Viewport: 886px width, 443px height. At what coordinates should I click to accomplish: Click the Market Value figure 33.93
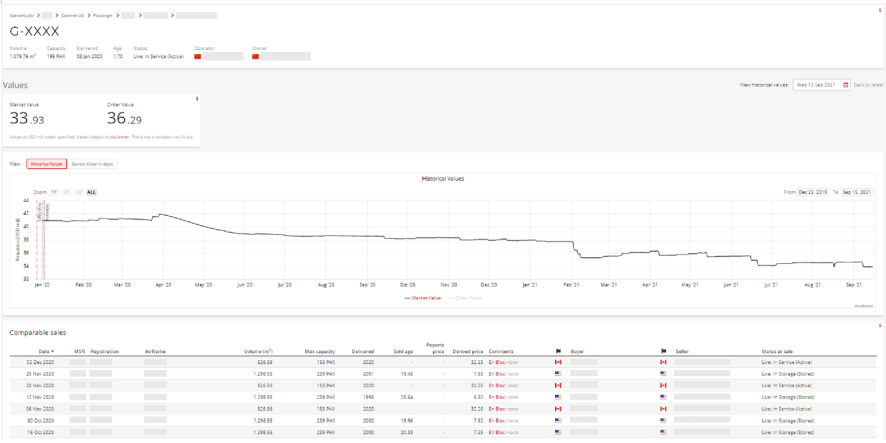pos(27,119)
